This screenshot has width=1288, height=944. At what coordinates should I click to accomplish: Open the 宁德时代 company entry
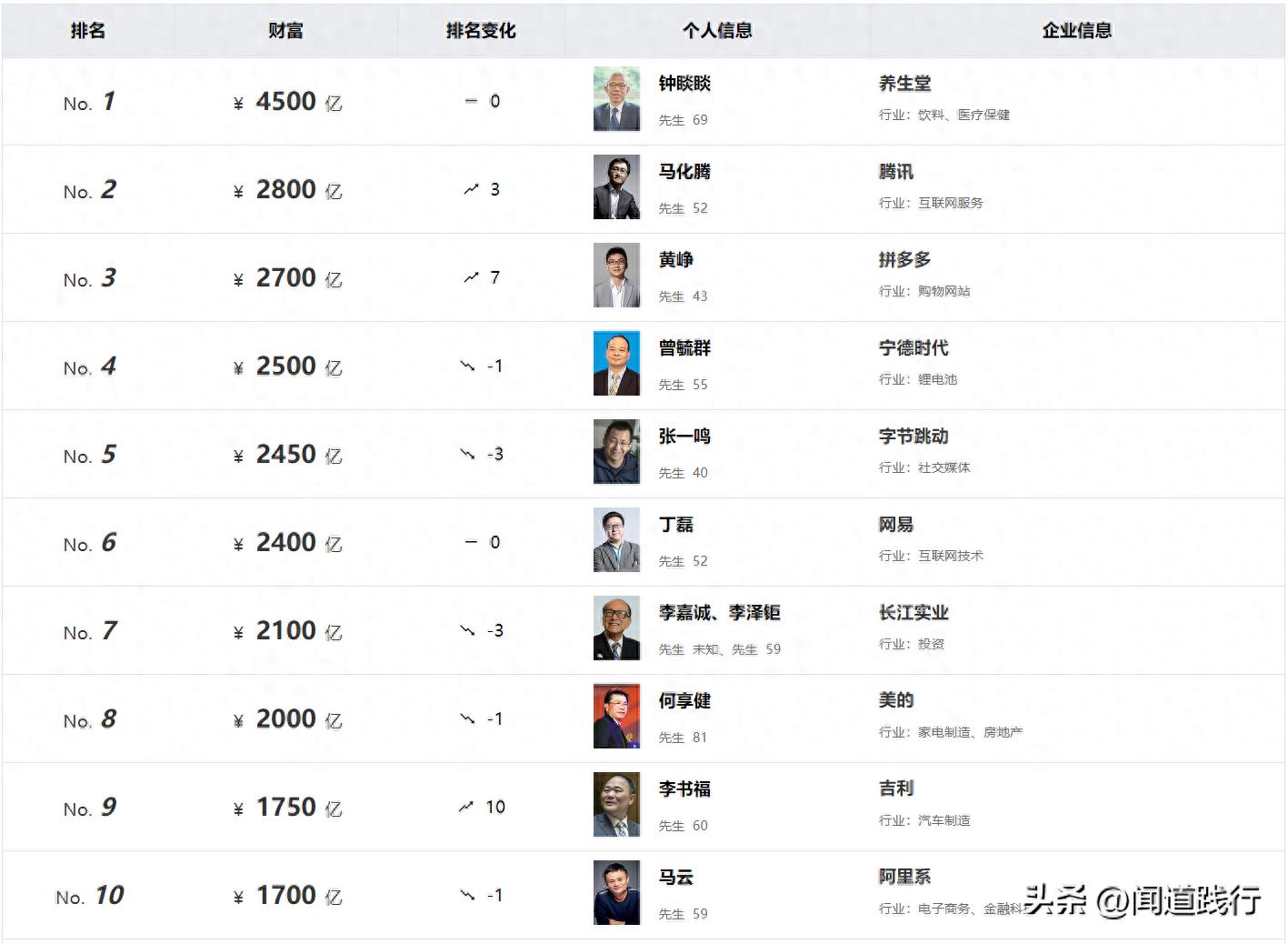pyautogui.click(x=914, y=348)
